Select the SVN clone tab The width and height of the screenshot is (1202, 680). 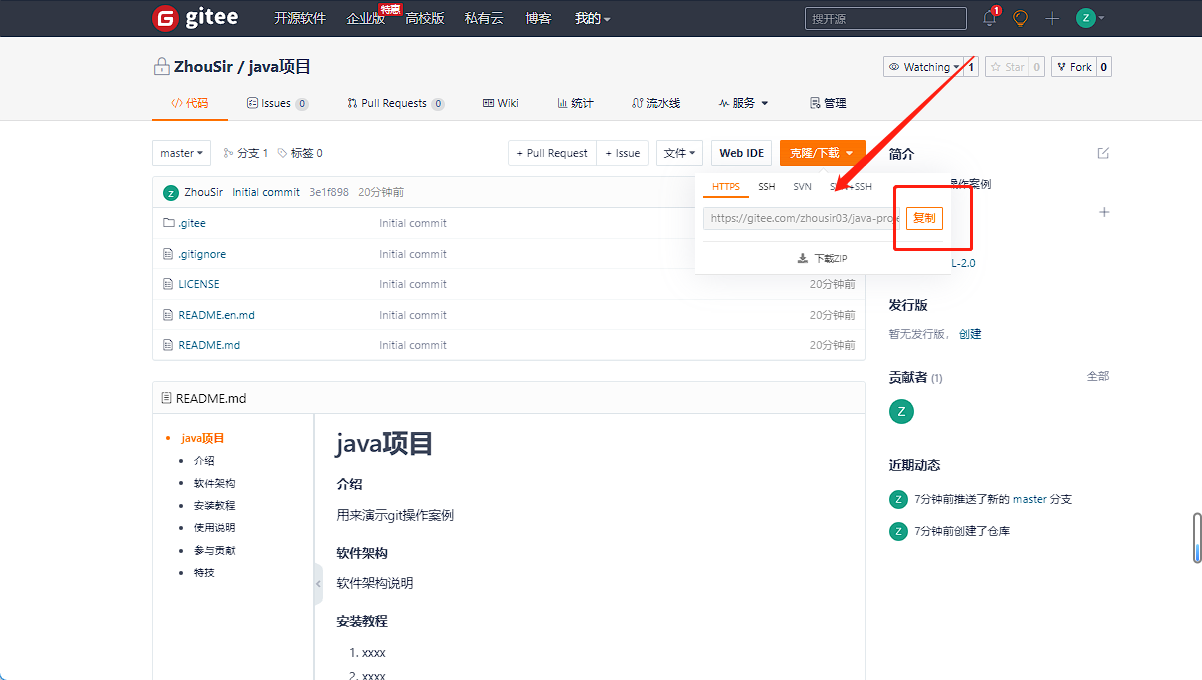tap(802, 187)
